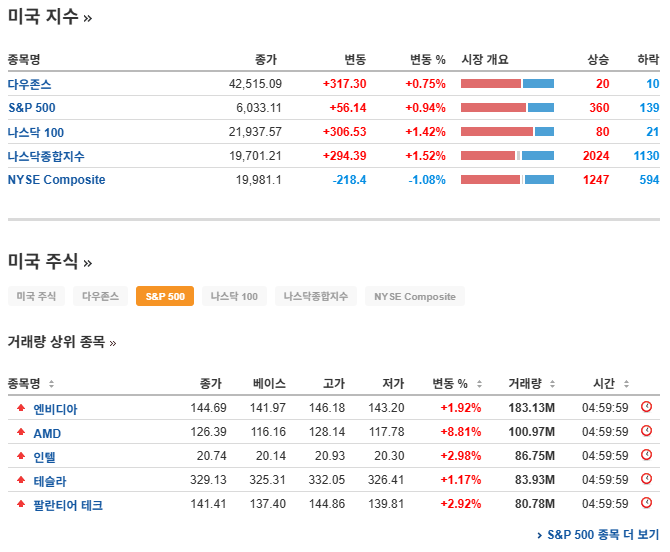Sort stock table by 시간 arrows
670x552 pixels.
click(626, 384)
